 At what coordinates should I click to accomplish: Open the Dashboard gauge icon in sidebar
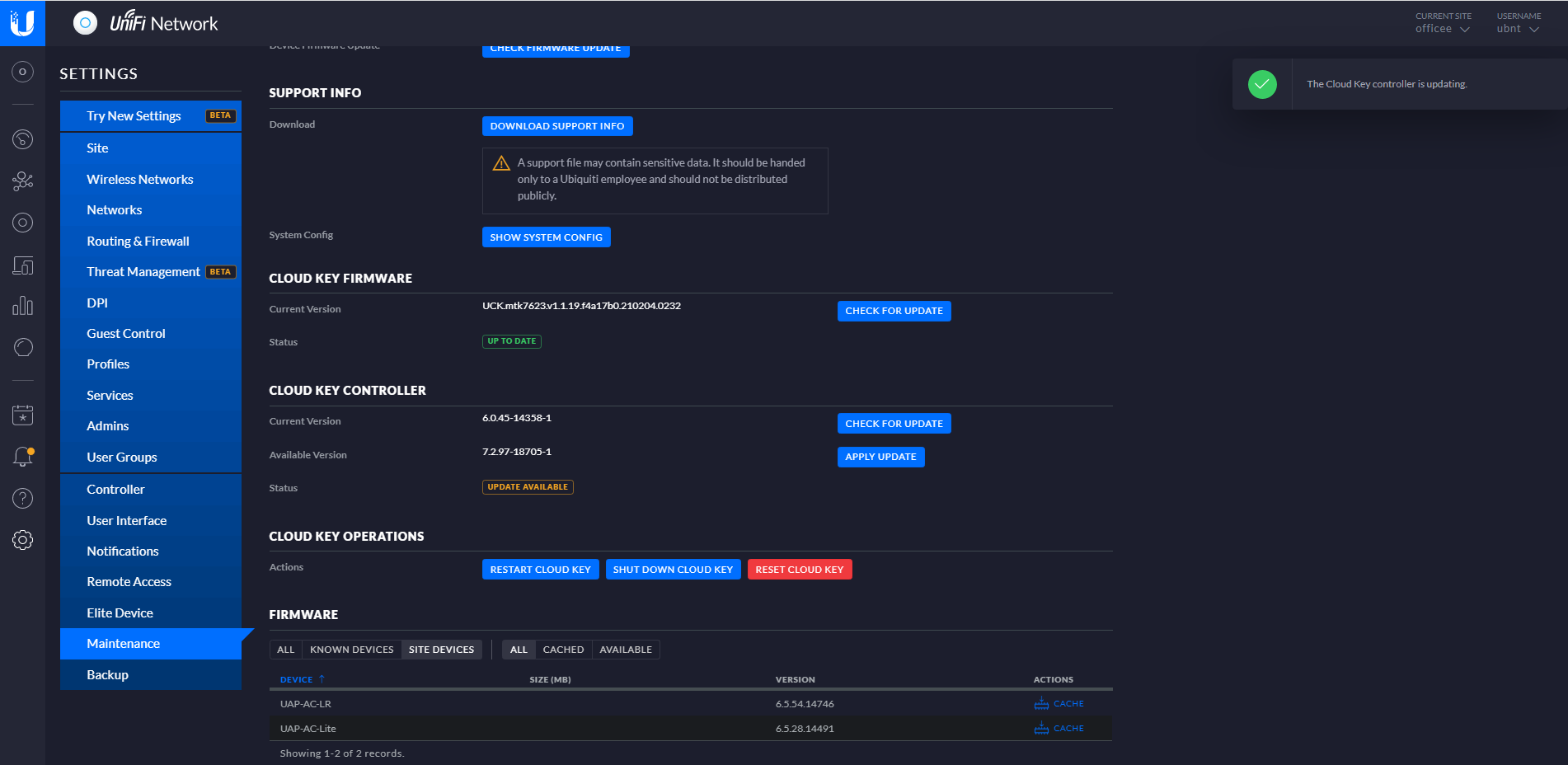(x=22, y=139)
